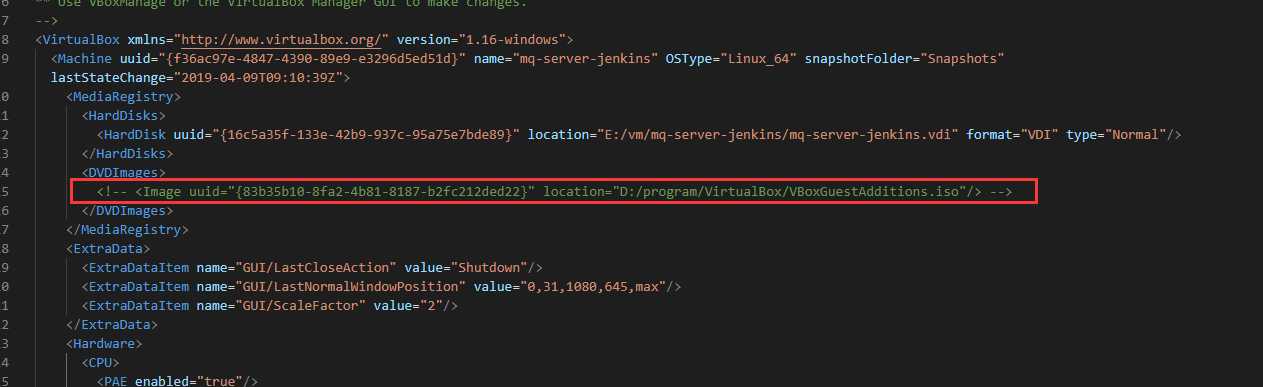The image size is (1263, 387).
Task: Click the snapshotFolder value "Snapshots"
Action: (961, 59)
